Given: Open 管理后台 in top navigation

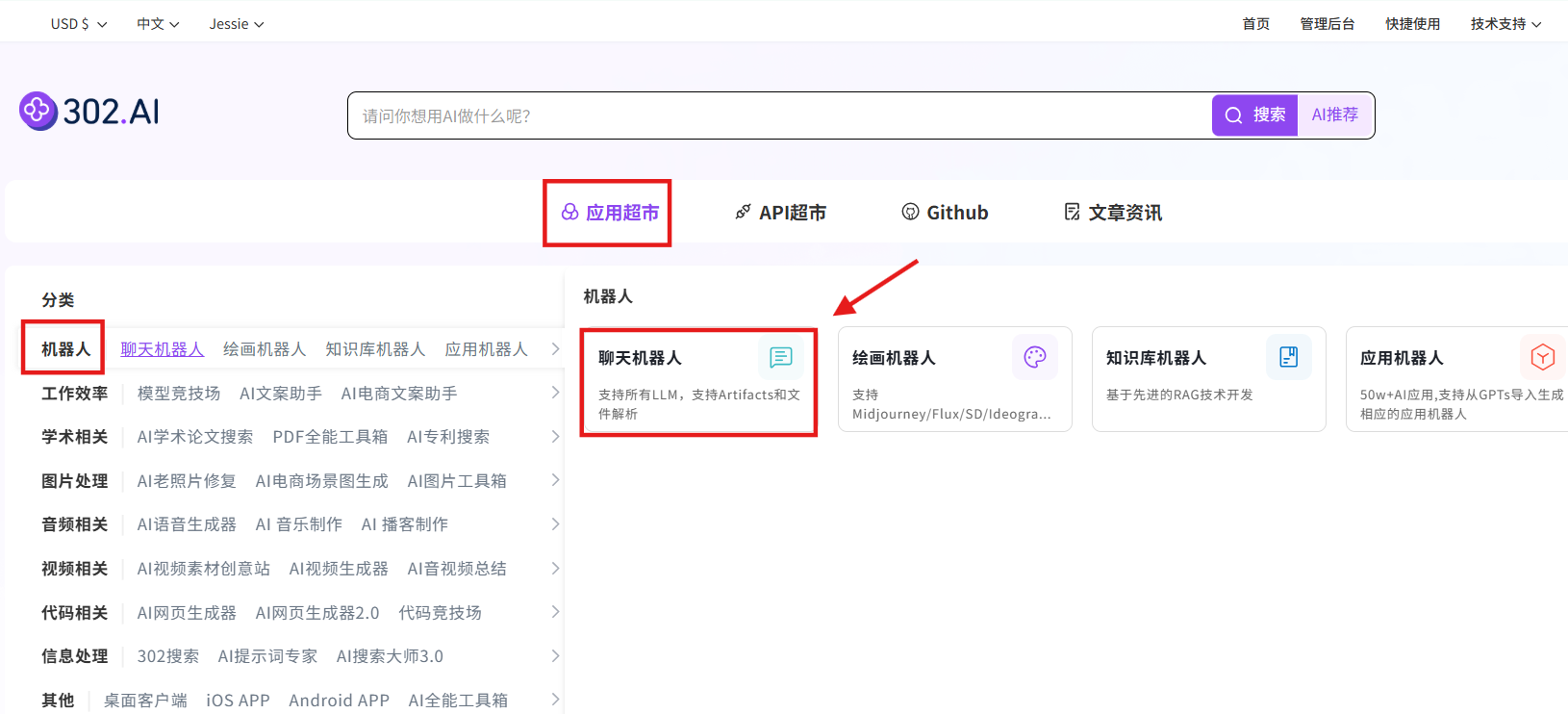Looking at the screenshot, I should [x=1327, y=24].
